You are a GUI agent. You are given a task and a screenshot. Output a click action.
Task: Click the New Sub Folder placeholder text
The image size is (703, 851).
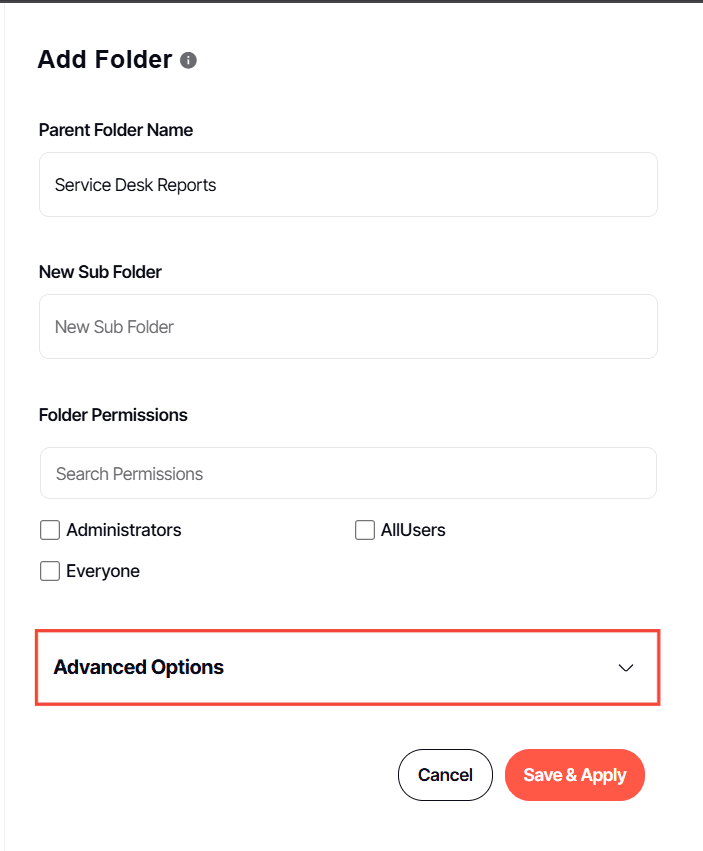tap(115, 327)
